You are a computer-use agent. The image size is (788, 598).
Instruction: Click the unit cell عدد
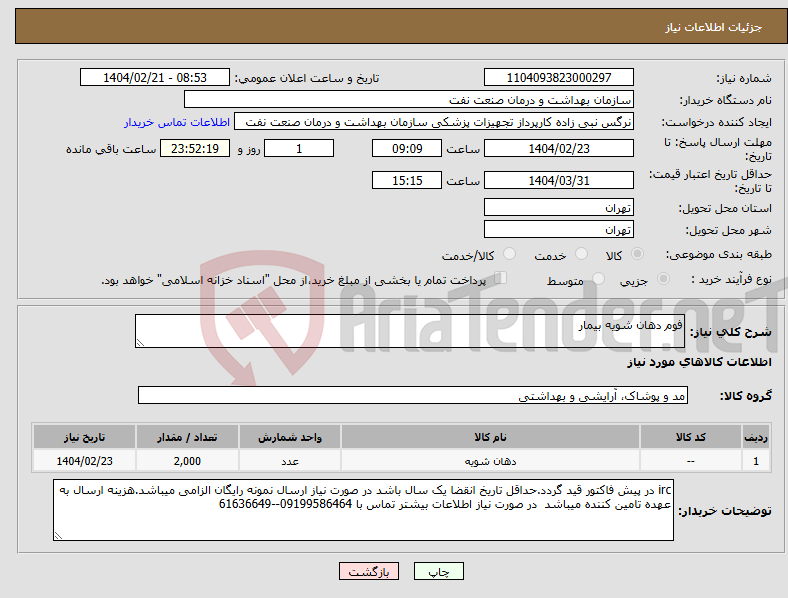(290, 460)
